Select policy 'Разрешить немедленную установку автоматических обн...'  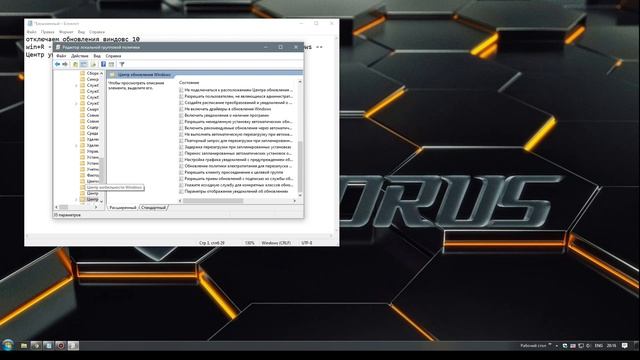click(x=236, y=122)
